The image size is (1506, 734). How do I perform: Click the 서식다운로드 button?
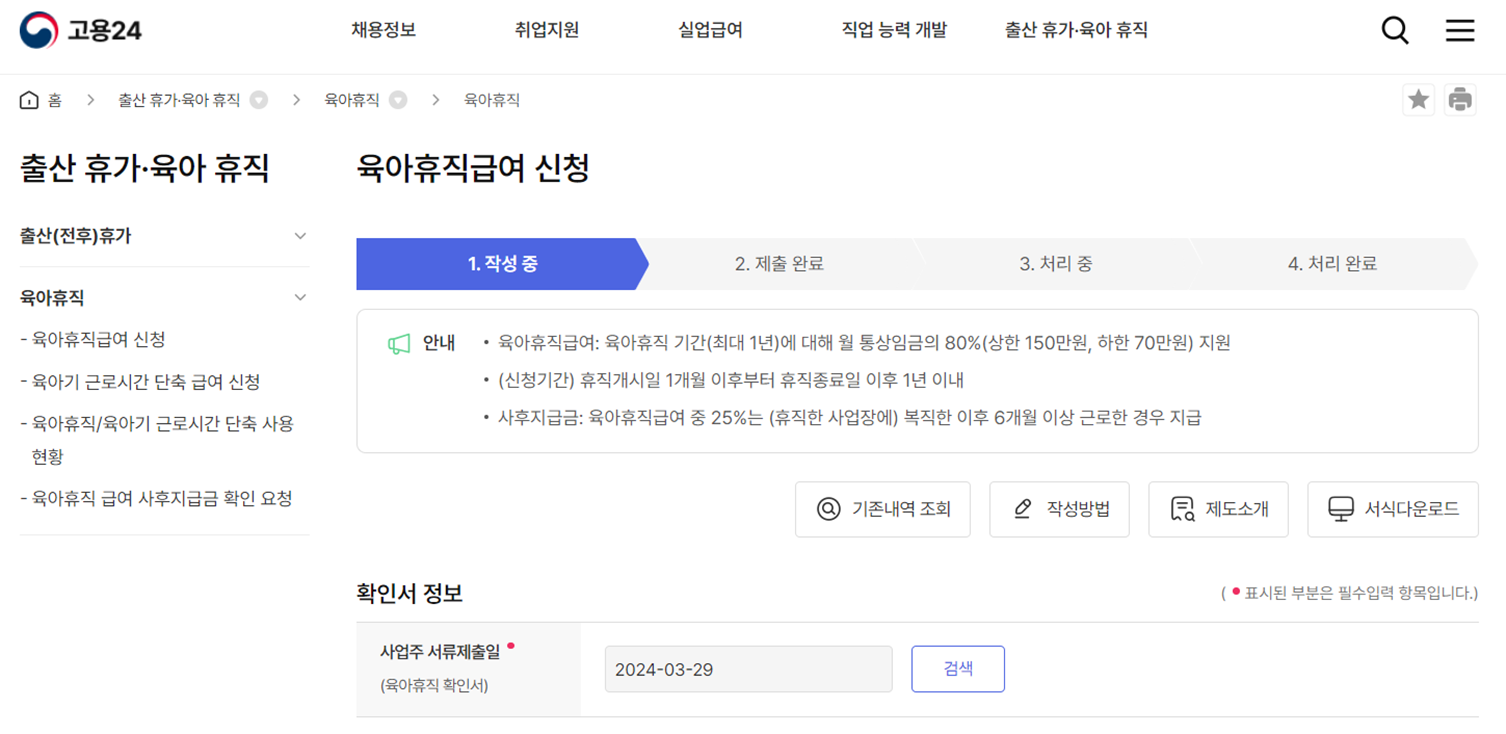(1392, 509)
